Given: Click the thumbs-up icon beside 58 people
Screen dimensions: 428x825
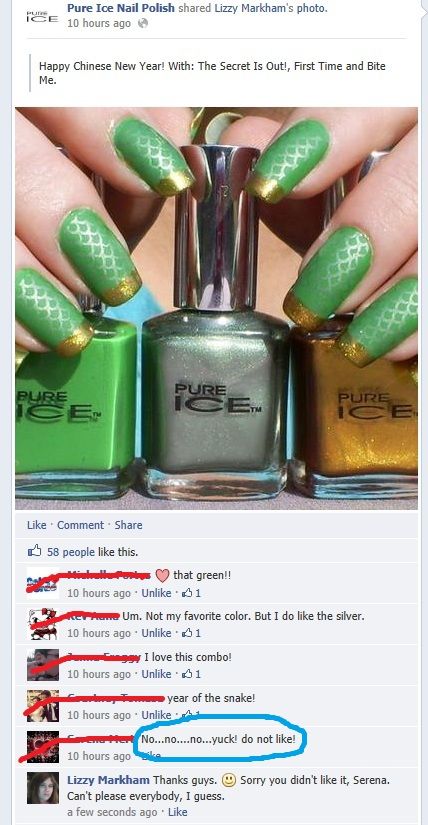Looking at the screenshot, I should [x=34, y=551].
